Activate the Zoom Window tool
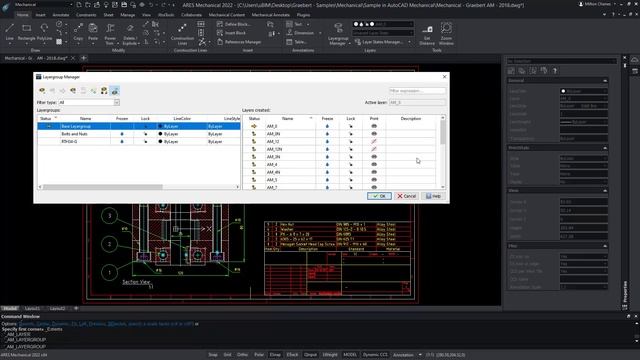640x360 pixels. (446, 34)
